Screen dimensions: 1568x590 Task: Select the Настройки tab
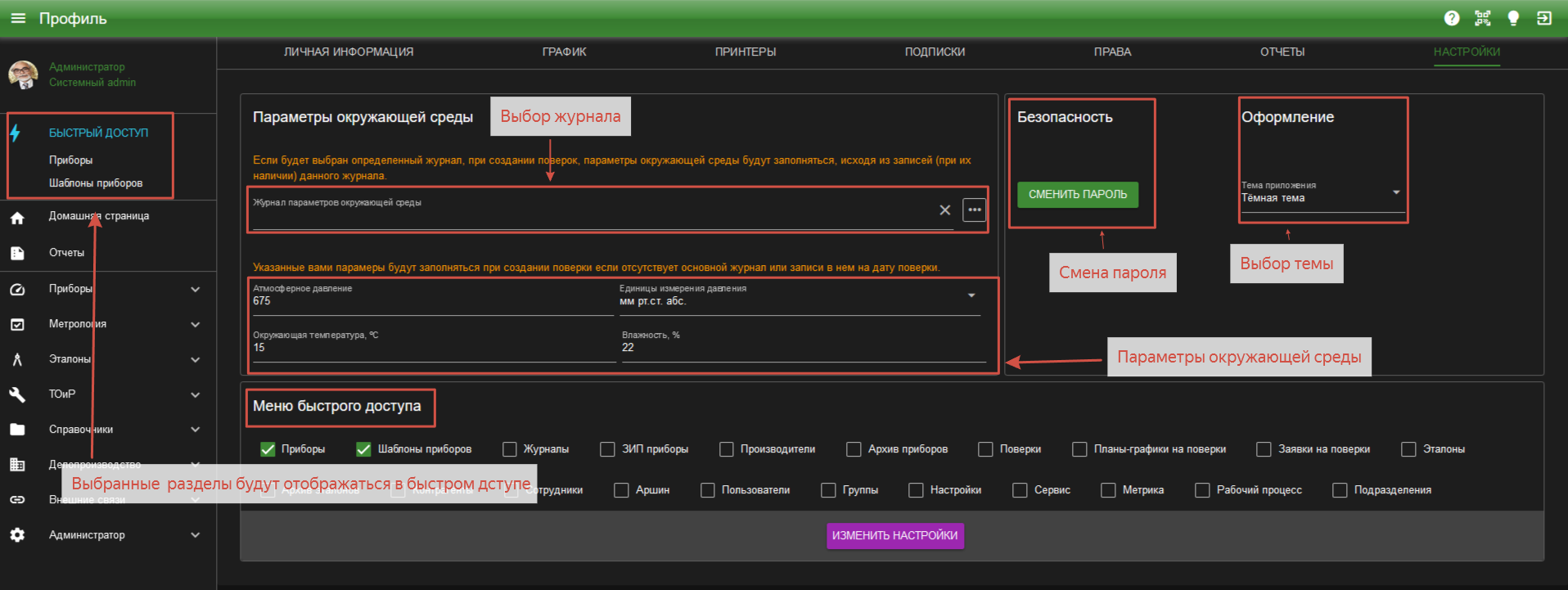pos(1467,52)
